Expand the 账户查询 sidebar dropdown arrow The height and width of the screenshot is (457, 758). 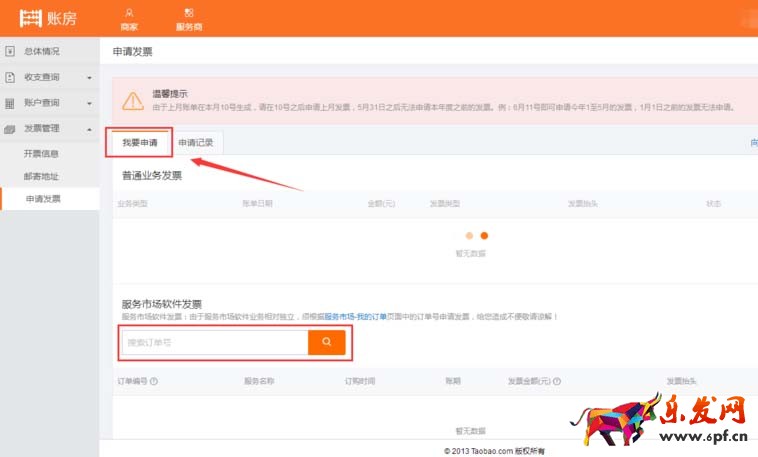pyautogui.click(x=89, y=103)
